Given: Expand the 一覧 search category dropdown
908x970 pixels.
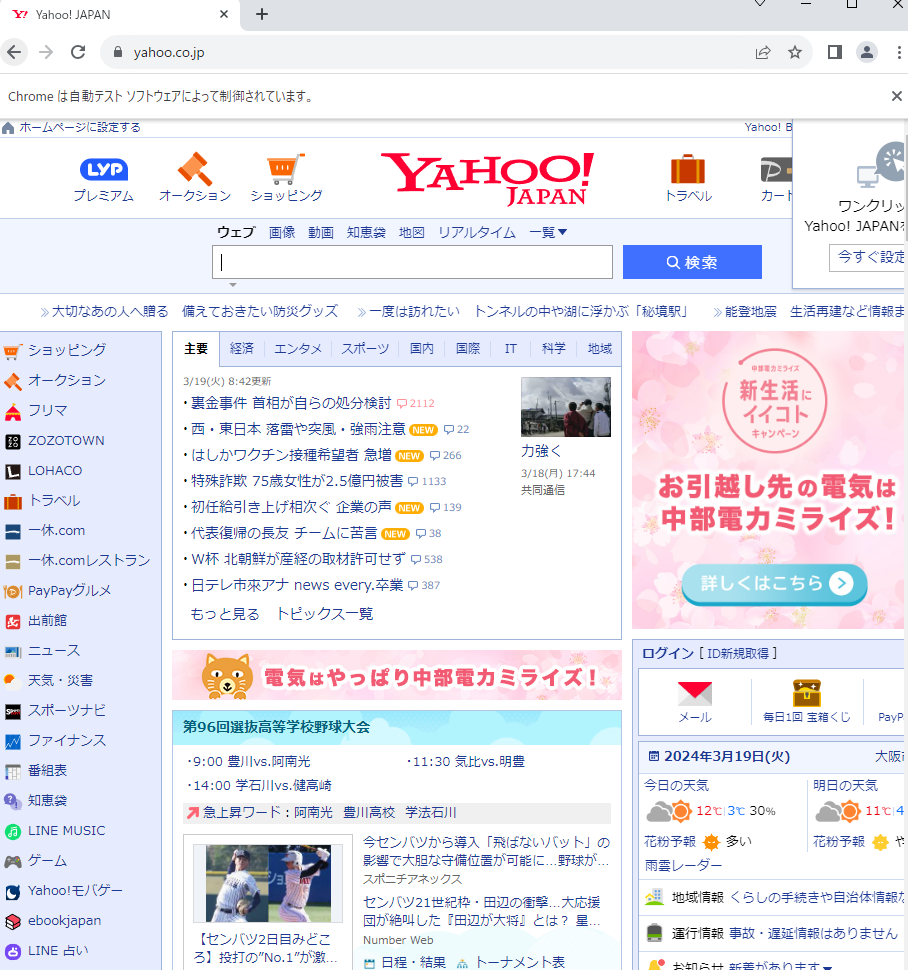Looking at the screenshot, I should point(548,232).
